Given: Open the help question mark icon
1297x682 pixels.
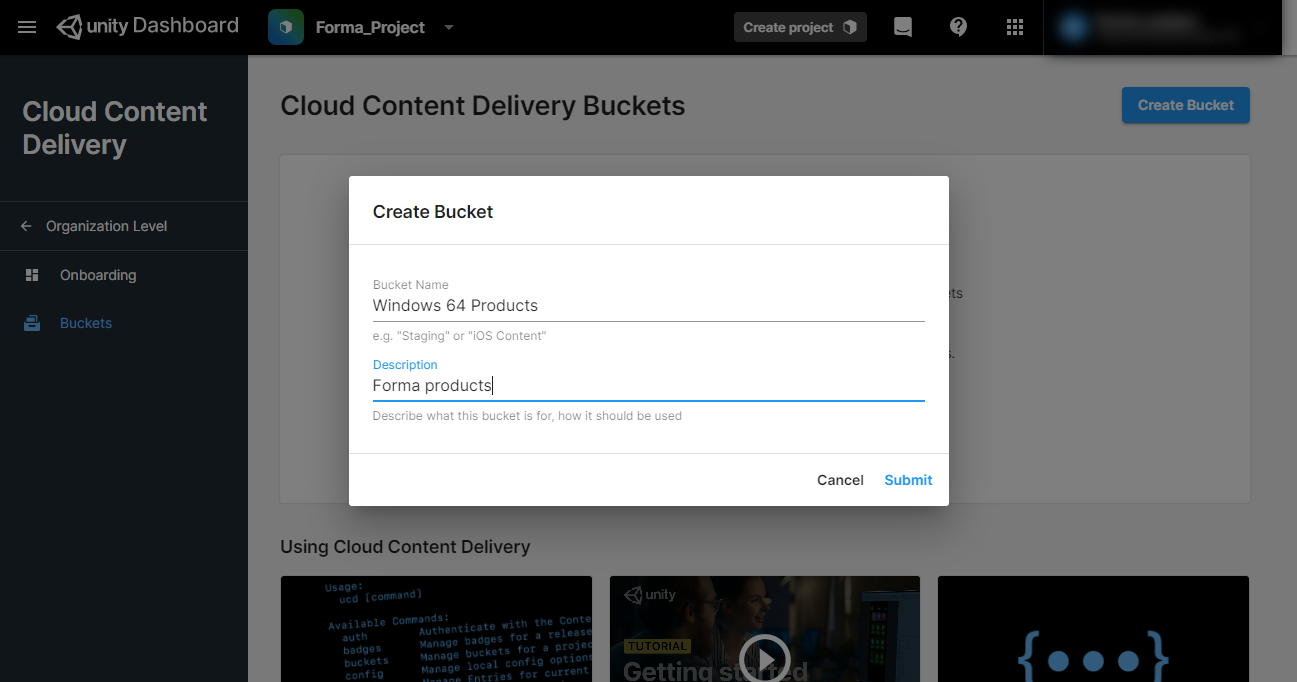Looking at the screenshot, I should pos(958,27).
